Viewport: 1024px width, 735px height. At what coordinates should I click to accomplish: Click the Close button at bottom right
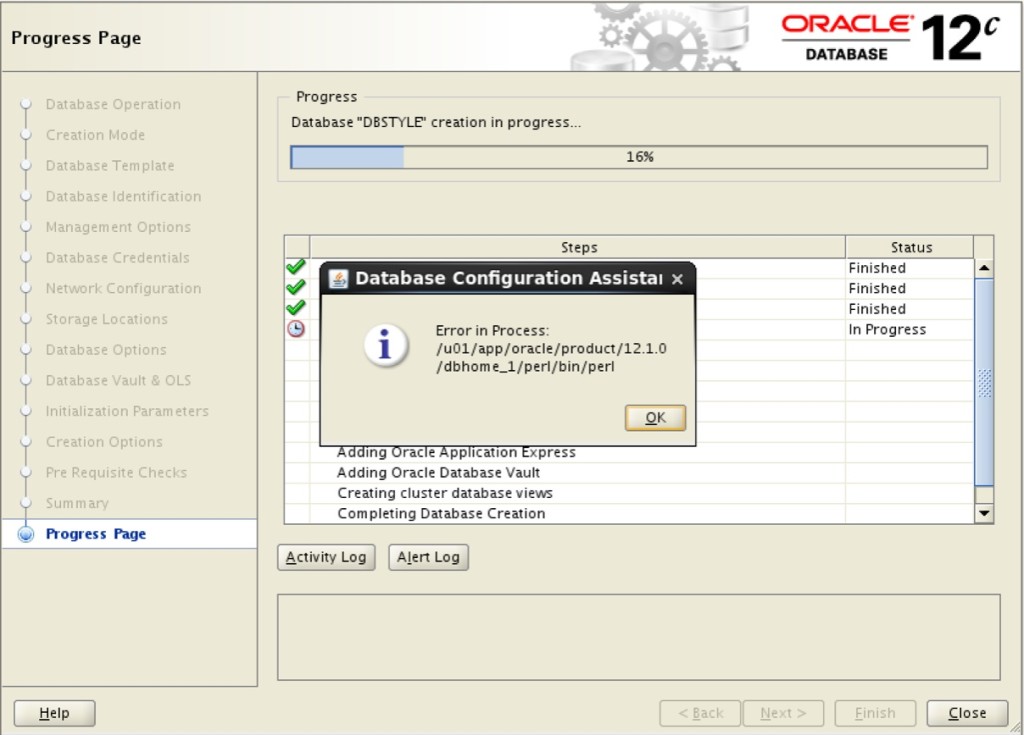pyautogui.click(x=967, y=713)
